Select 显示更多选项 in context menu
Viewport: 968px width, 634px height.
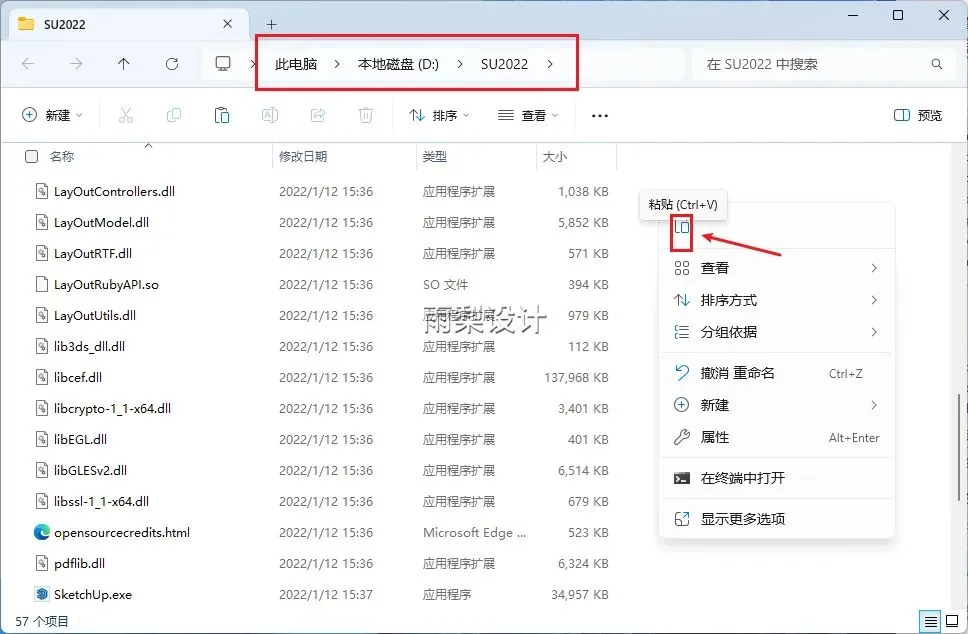pyautogui.click(x=777, y=519)
